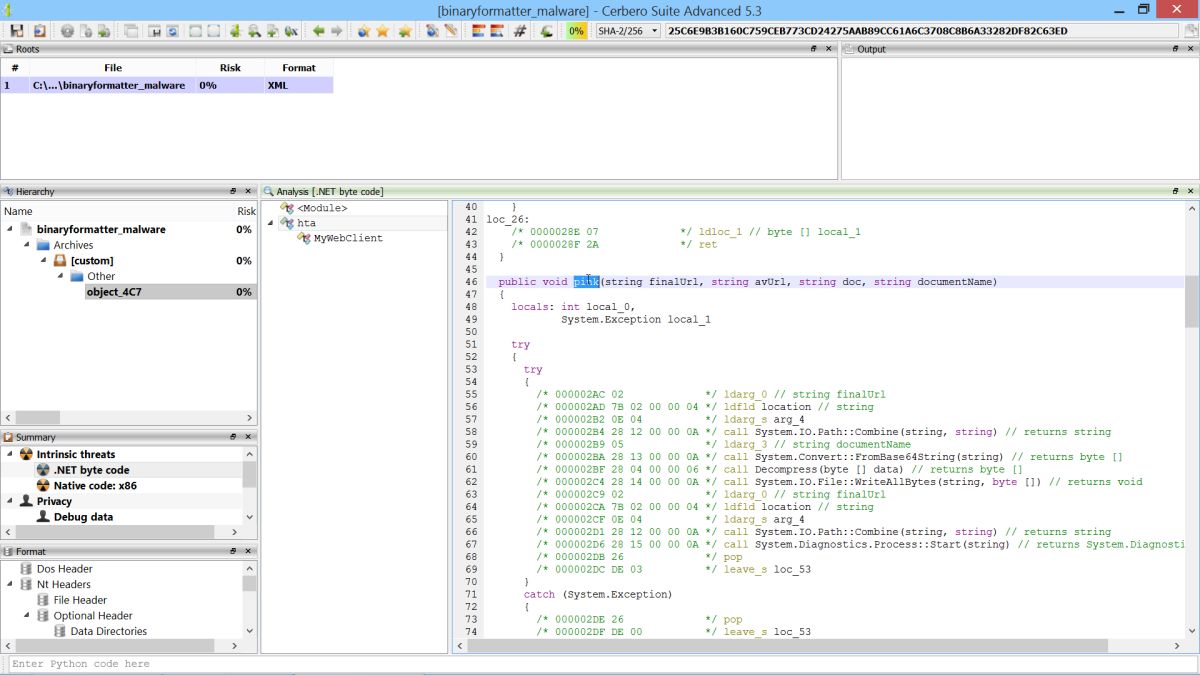This screenshot has width=1200, height=675.
Task: Collapse the hta namespace arrow
Action: click(x=271, y=223)
